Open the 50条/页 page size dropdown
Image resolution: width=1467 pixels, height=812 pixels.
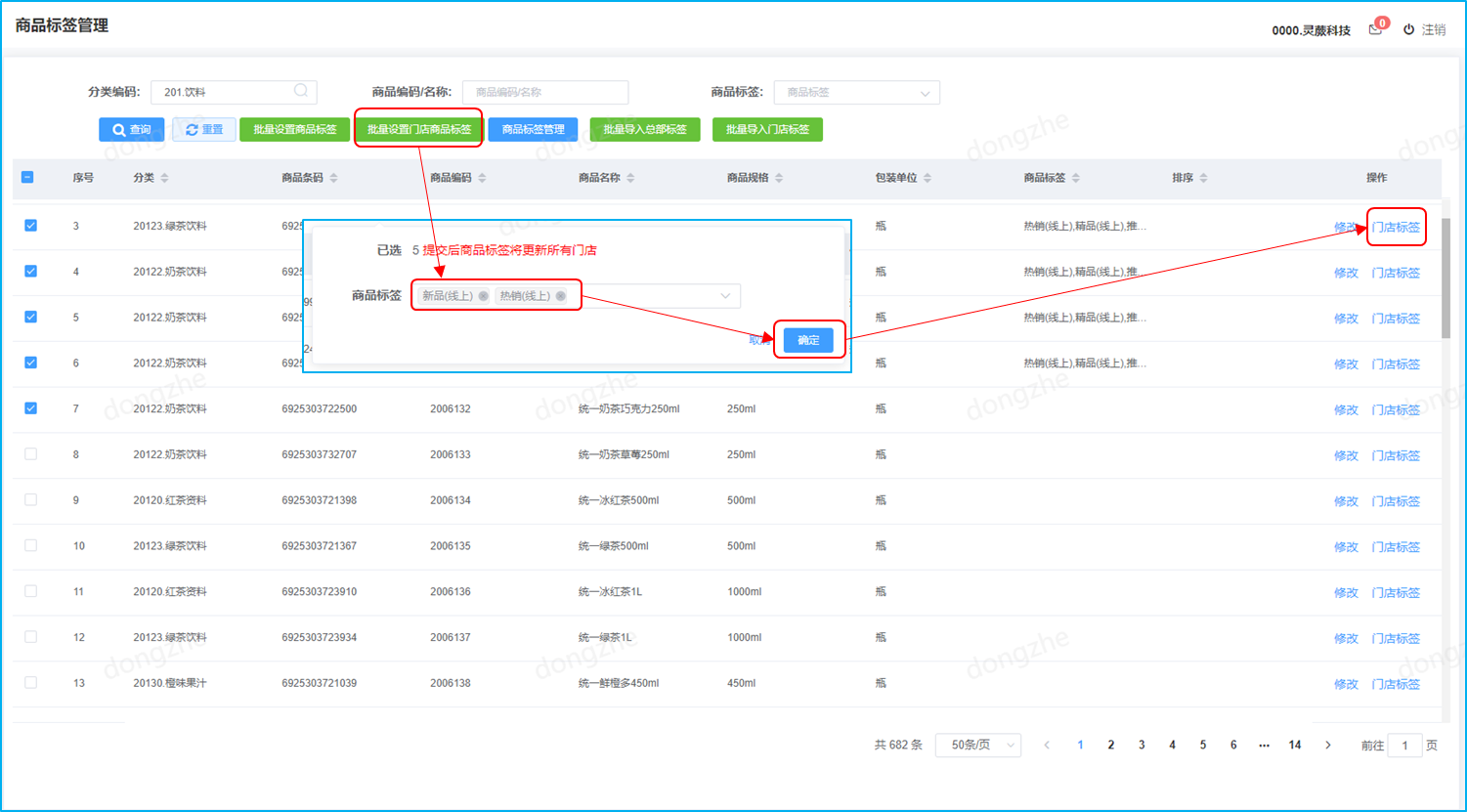(977, 745)
